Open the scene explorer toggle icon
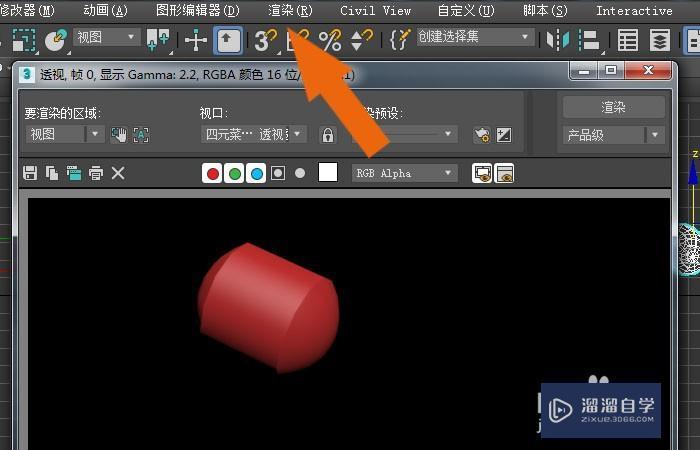Viewport: 700px width, 450px height. tap(628, 40)
